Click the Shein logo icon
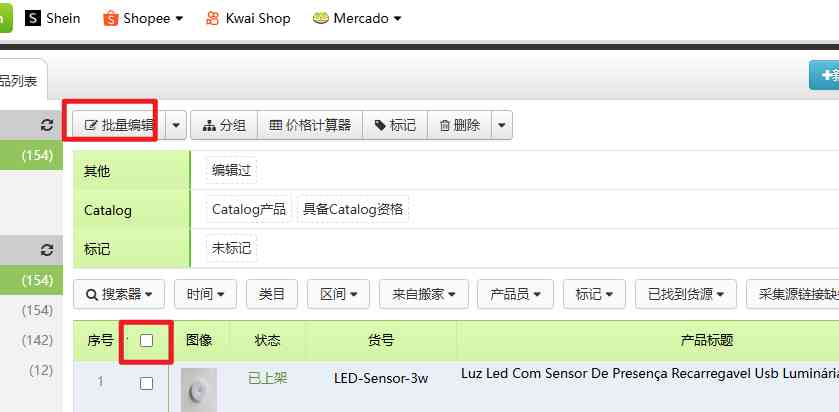 tap(33, 18)
